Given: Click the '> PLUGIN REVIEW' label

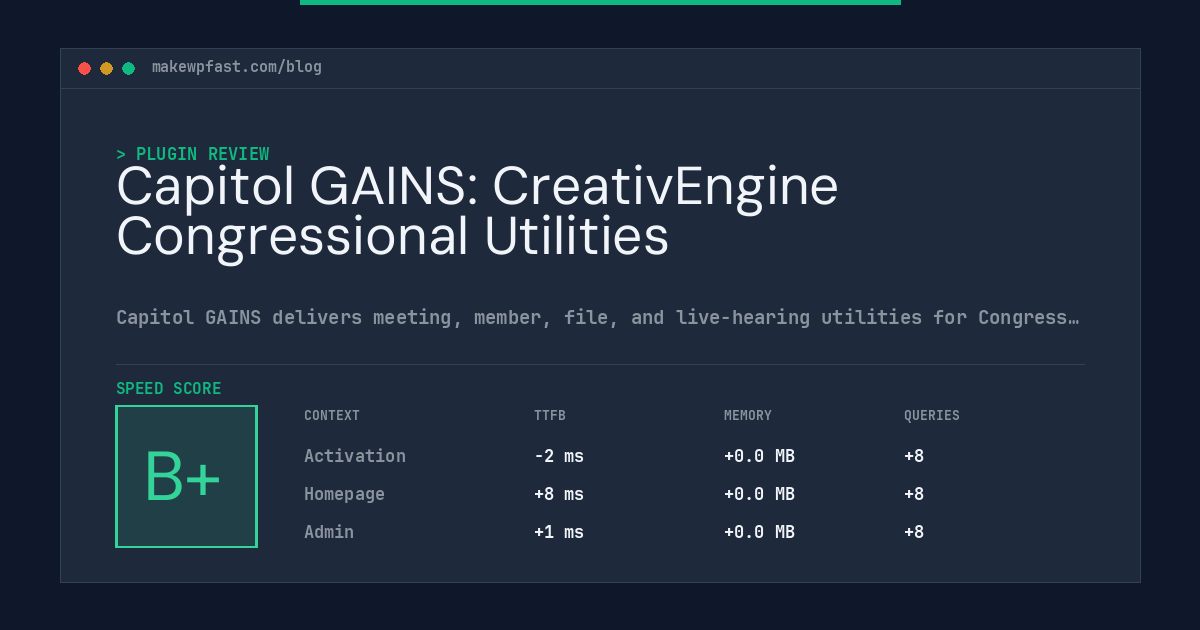Looking at the screenshot, I should pyautogui.click(x=193, y=154).
